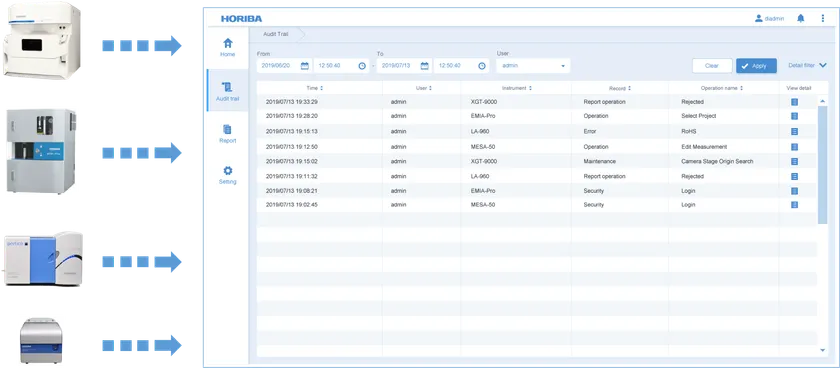Image resolution: width=840 pixels, height=368 pixels.
Task: Open the To time clock icon
Action: (x=482, y=66)
